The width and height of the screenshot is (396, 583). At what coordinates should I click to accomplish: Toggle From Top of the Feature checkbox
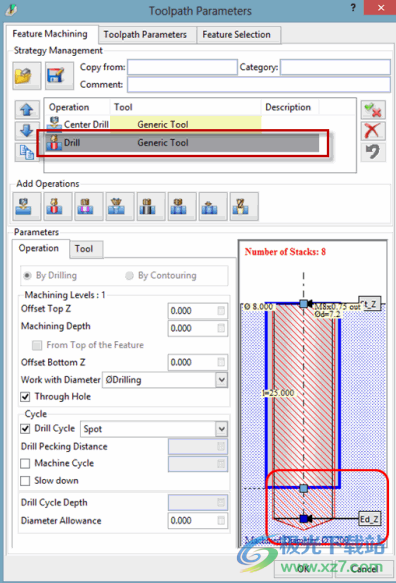[37, 345]
